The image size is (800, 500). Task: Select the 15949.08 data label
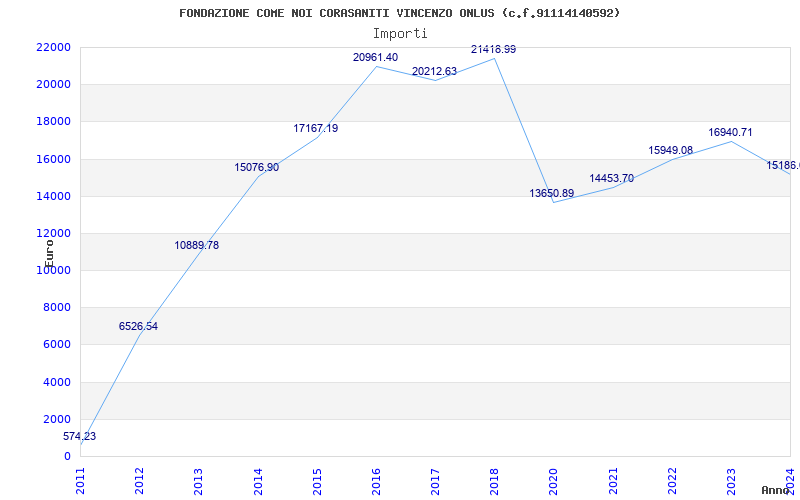[x=670, y=151]
